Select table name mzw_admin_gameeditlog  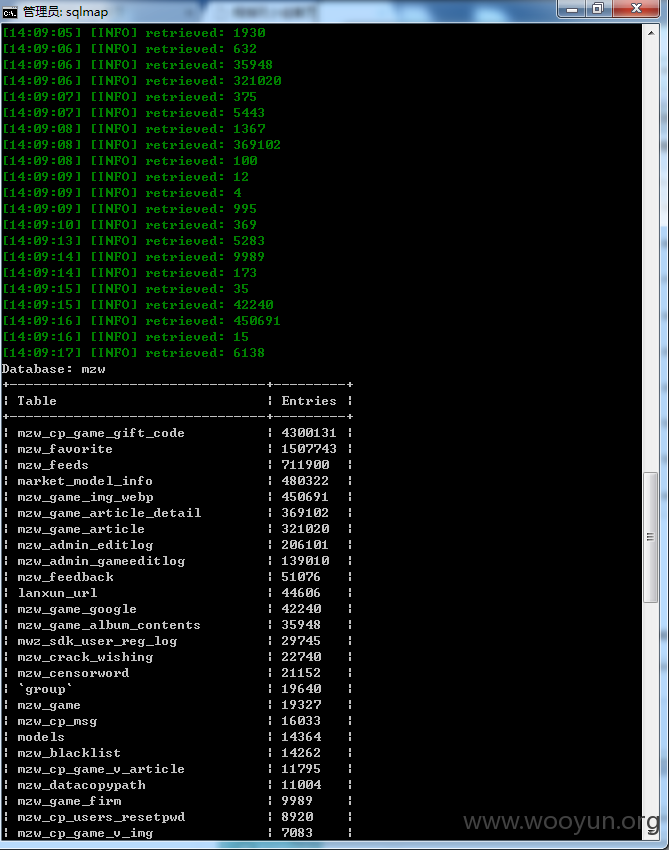click(x=101, y=561)
